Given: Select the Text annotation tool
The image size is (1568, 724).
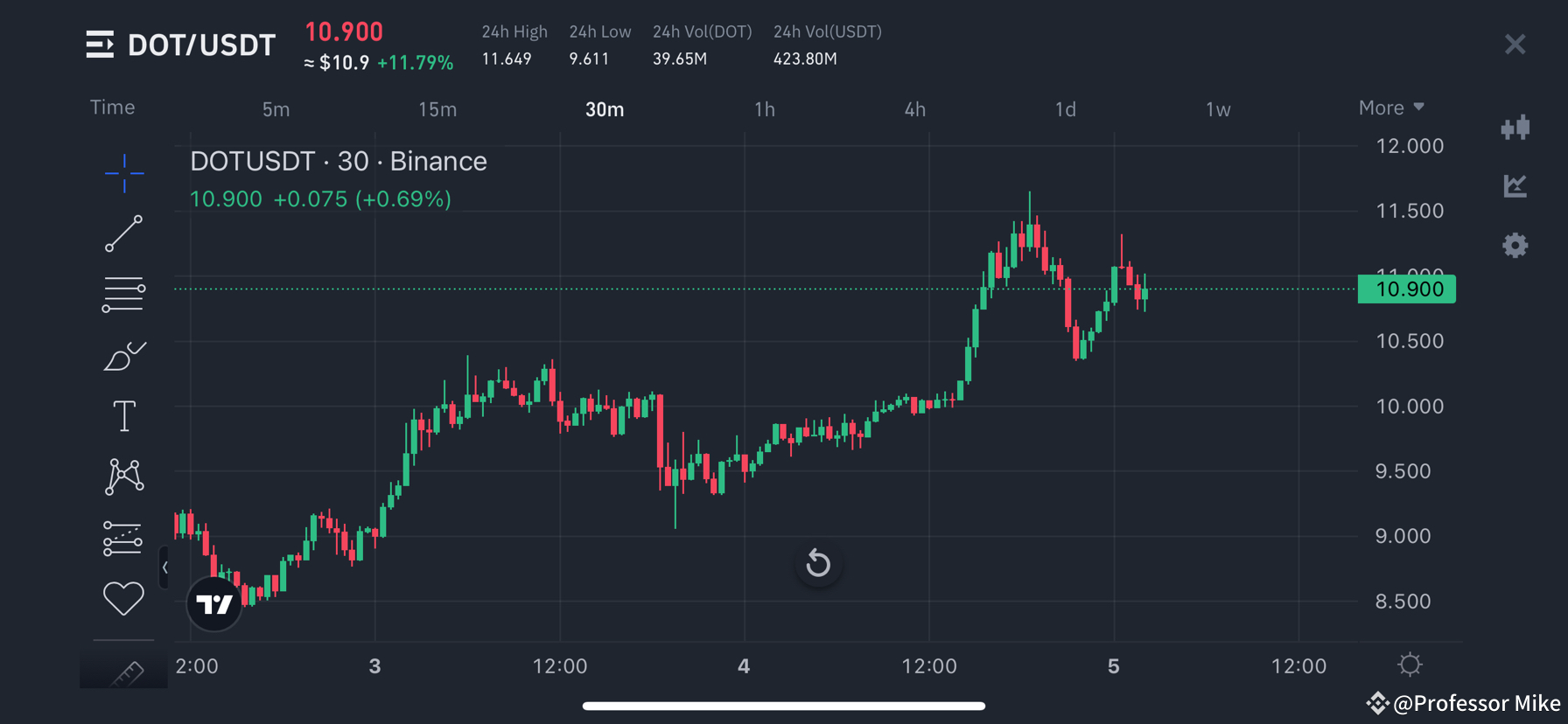Looking at the screenshot, I should [123, 416].
